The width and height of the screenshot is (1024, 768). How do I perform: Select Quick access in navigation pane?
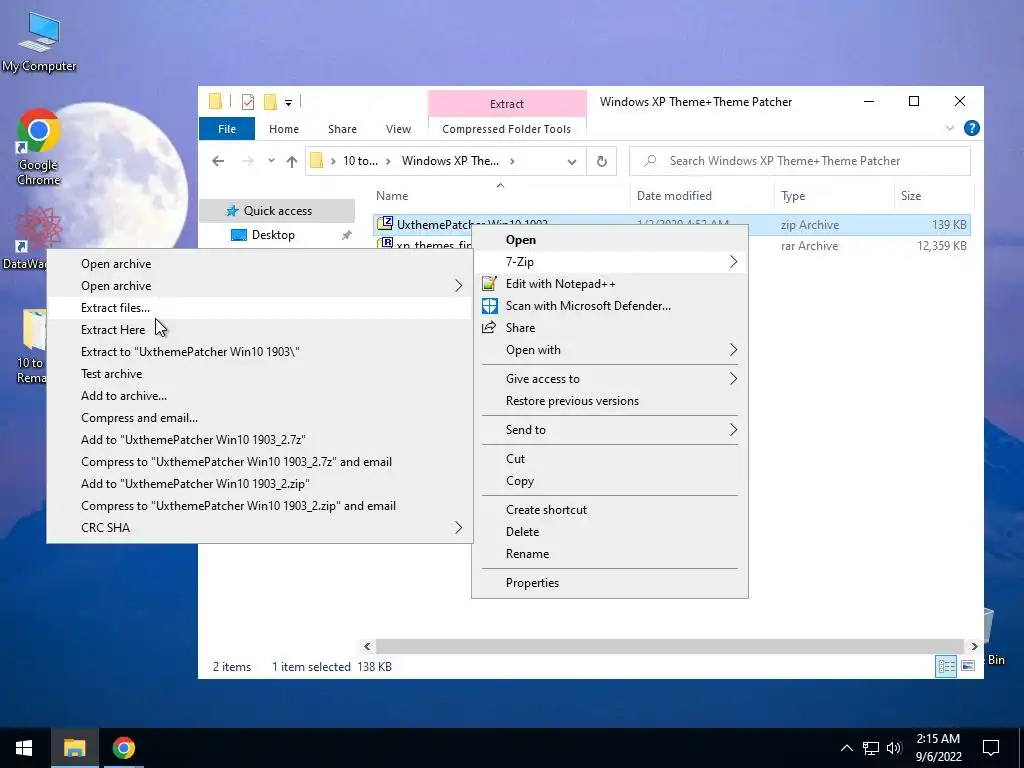click(x=277, y=210)
